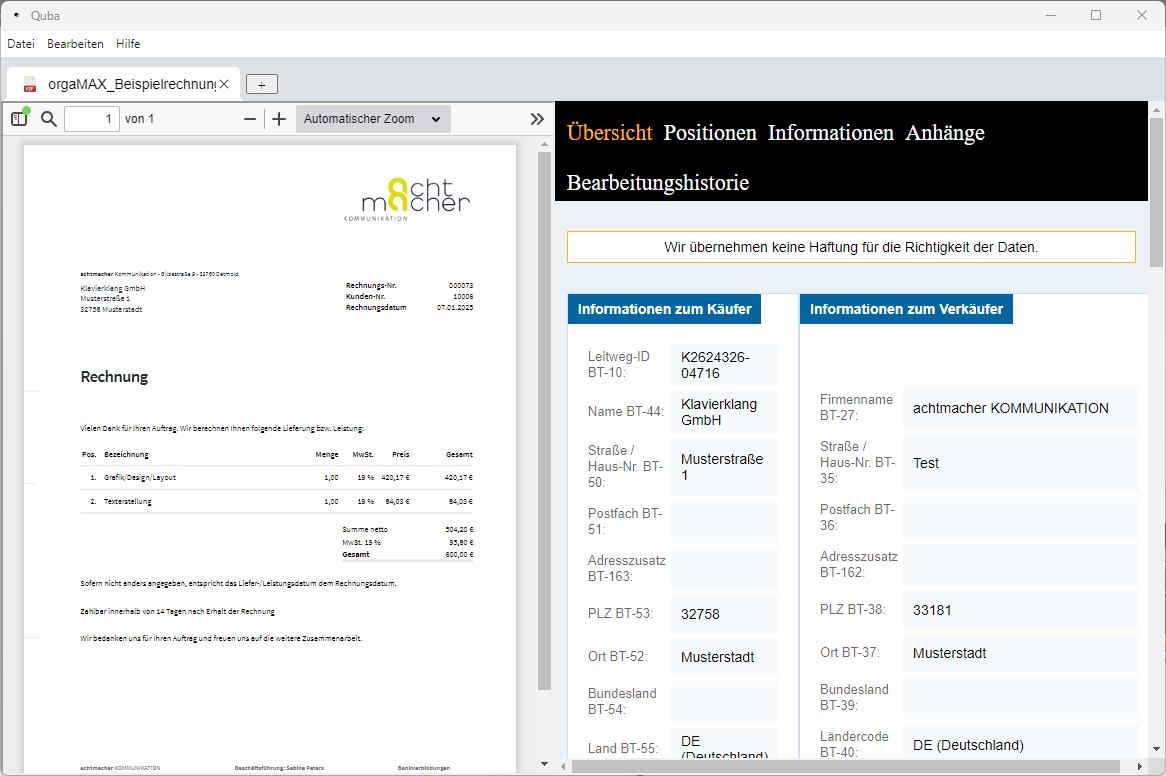Viewport: 1166px width, 776px height.
Task: Close the orgaMAX_Beispielrechnung tab
Action: point(225,84)
